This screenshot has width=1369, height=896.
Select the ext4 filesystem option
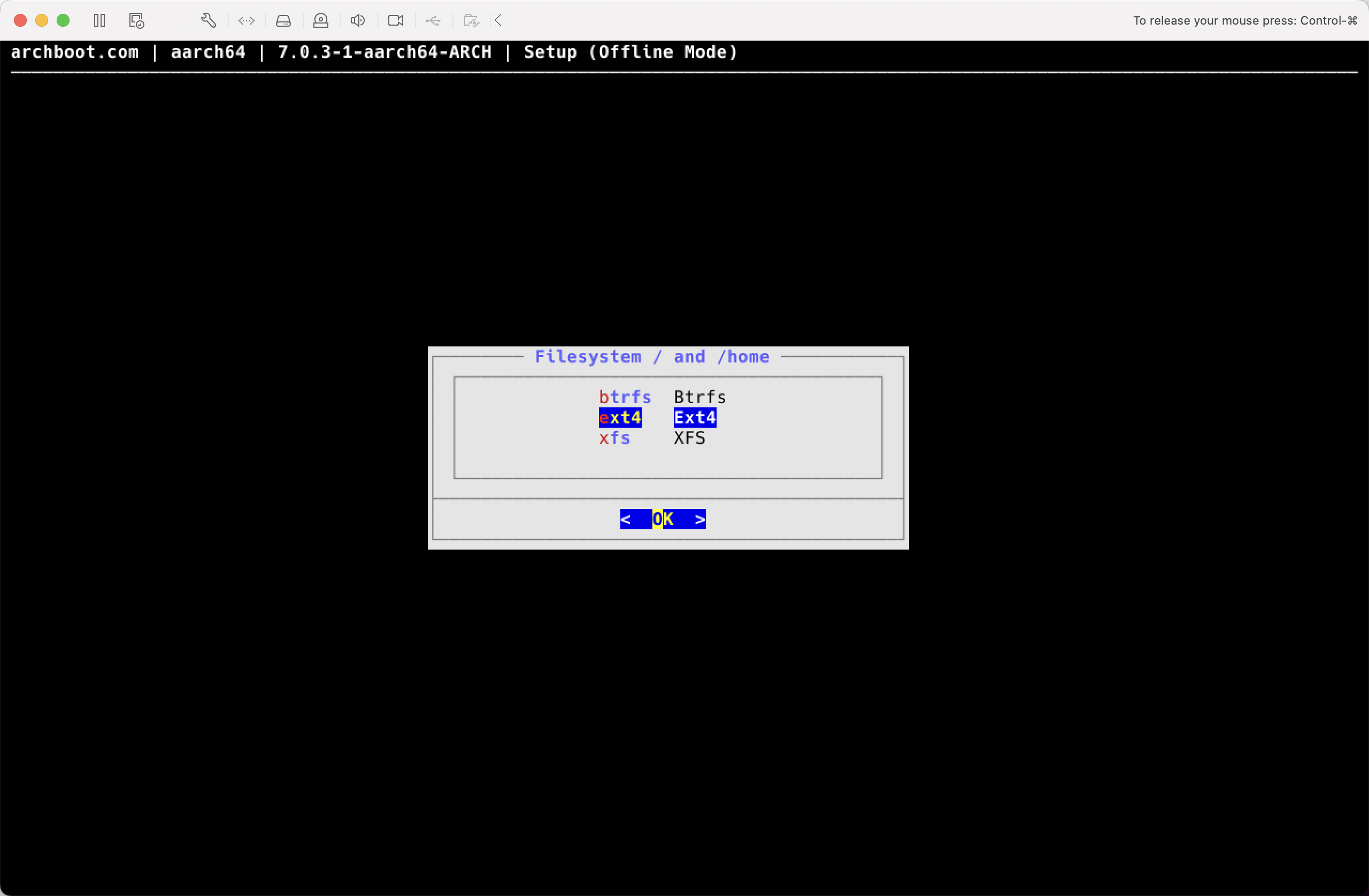(x=620, y=418)
